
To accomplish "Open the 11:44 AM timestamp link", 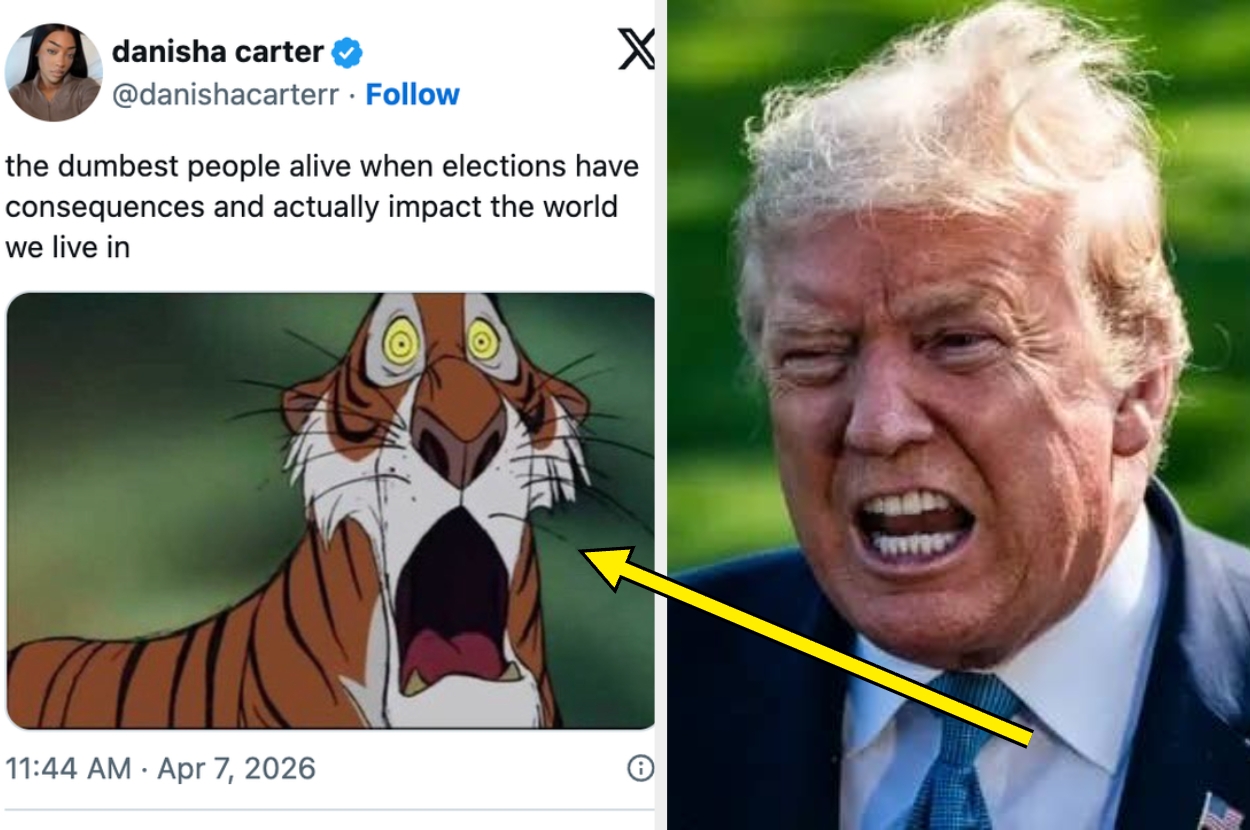I will (68, 768).
